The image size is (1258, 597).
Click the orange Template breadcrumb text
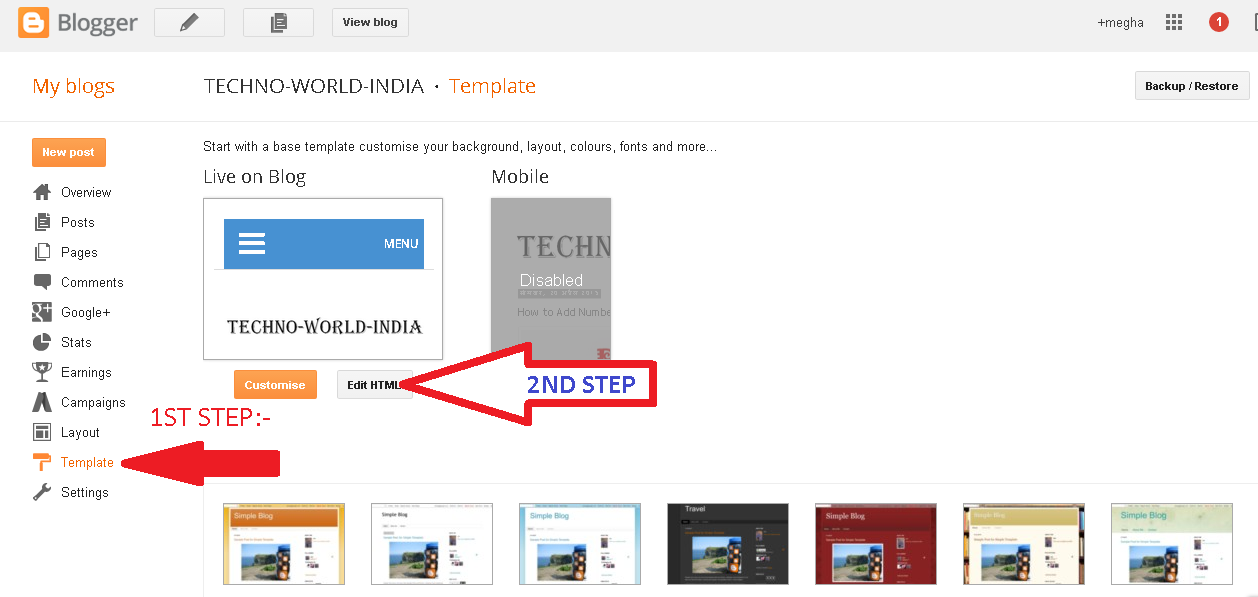[x=492, y=86]
